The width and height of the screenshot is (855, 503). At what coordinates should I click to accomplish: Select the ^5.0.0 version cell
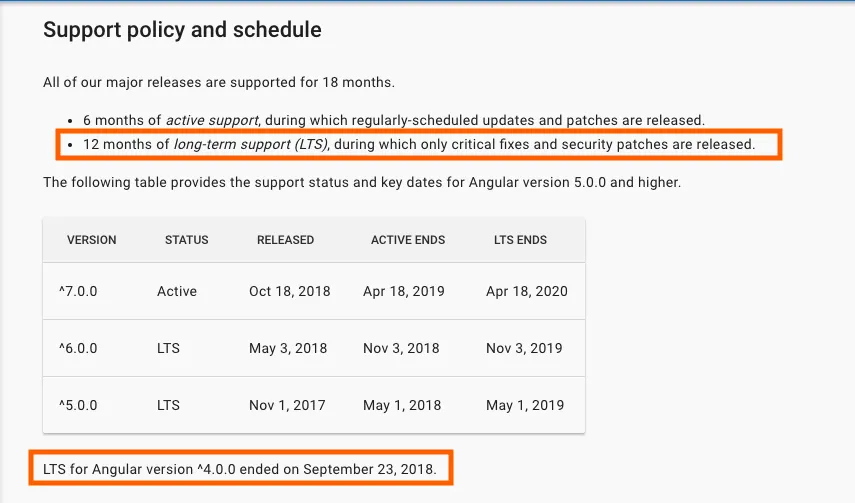(x=78, y=405)
